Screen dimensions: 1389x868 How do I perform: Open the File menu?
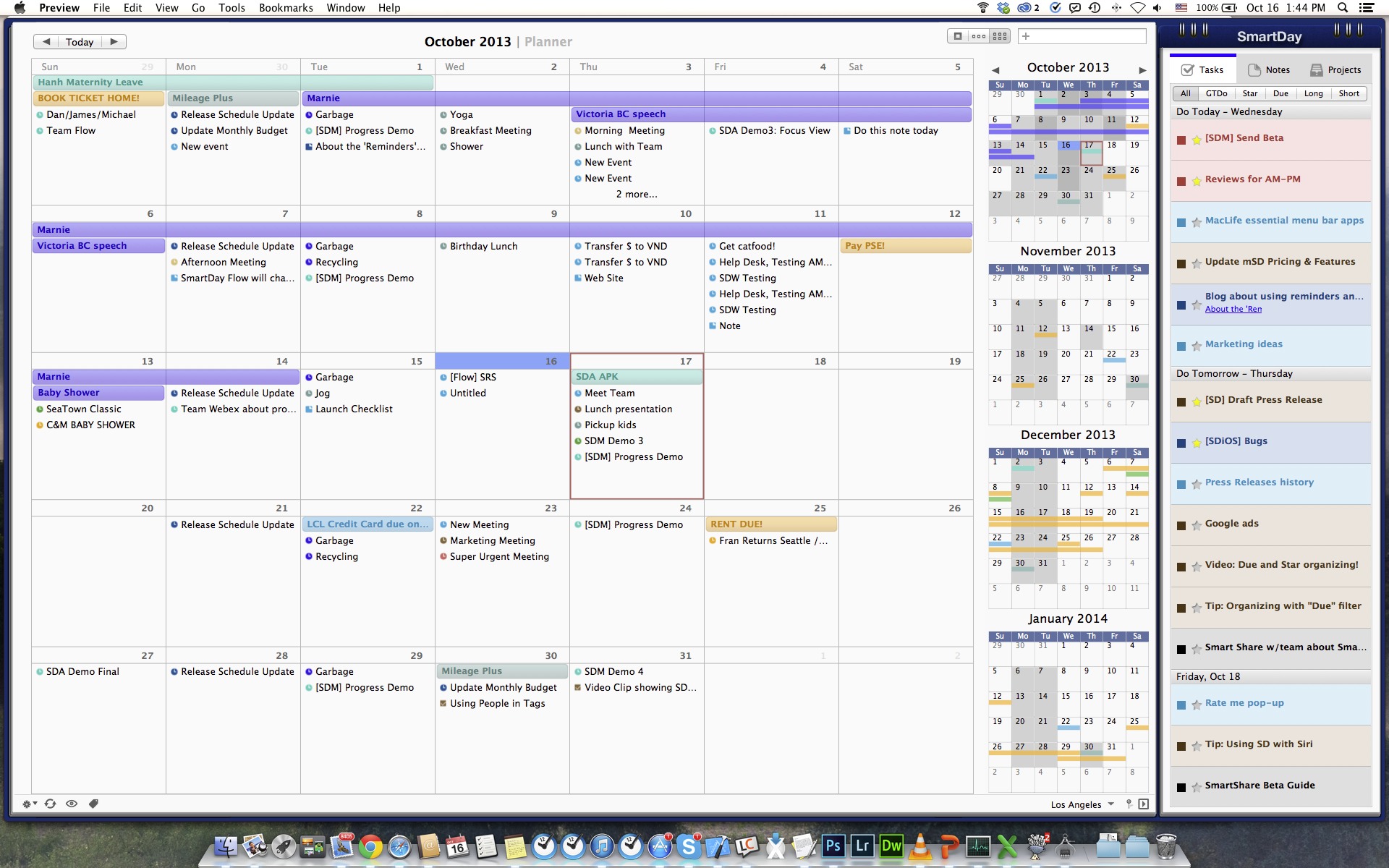pyautogui.click(x=101, y=8)
